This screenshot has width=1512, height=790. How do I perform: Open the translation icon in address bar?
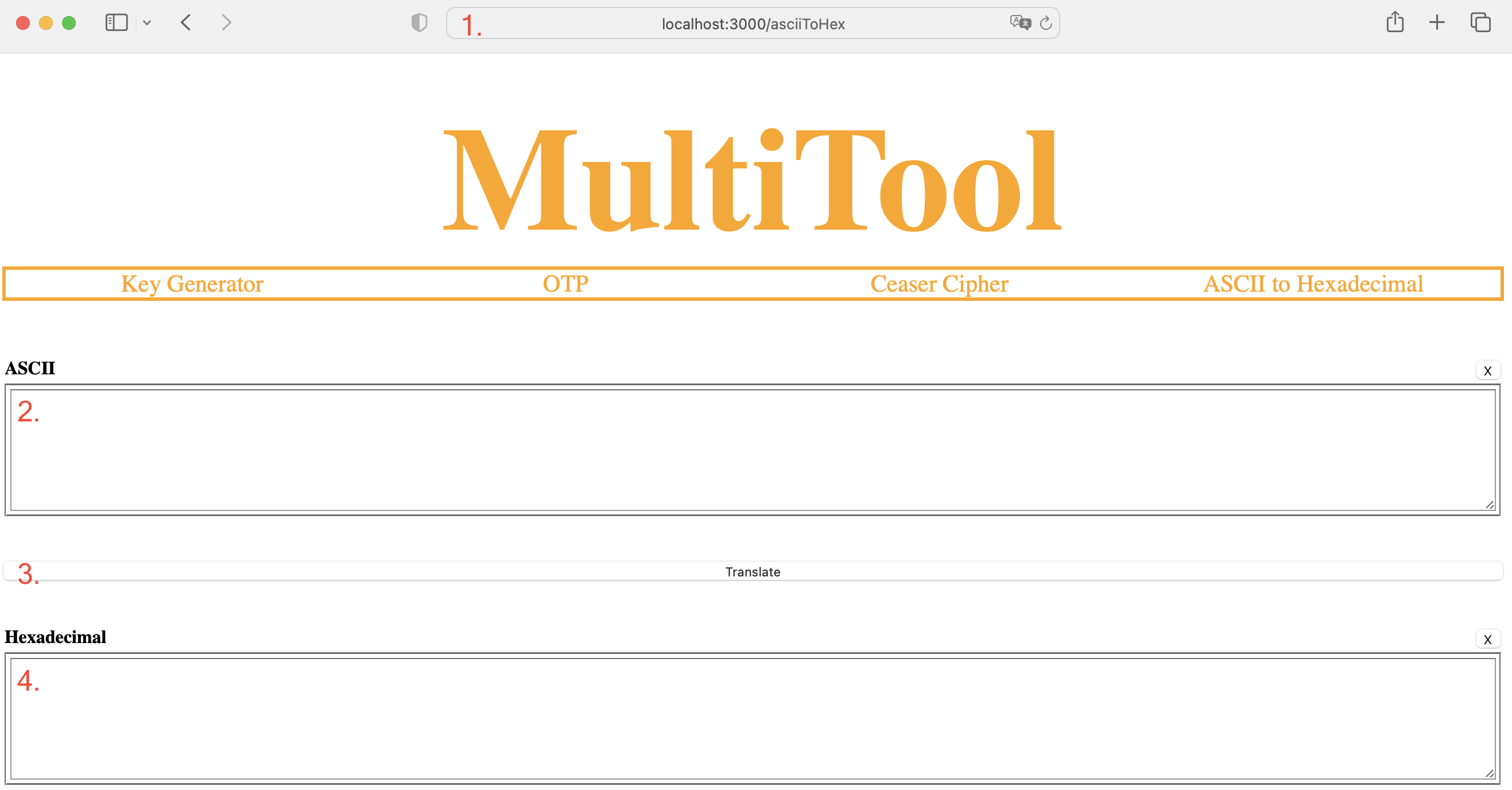(1021, 23)
